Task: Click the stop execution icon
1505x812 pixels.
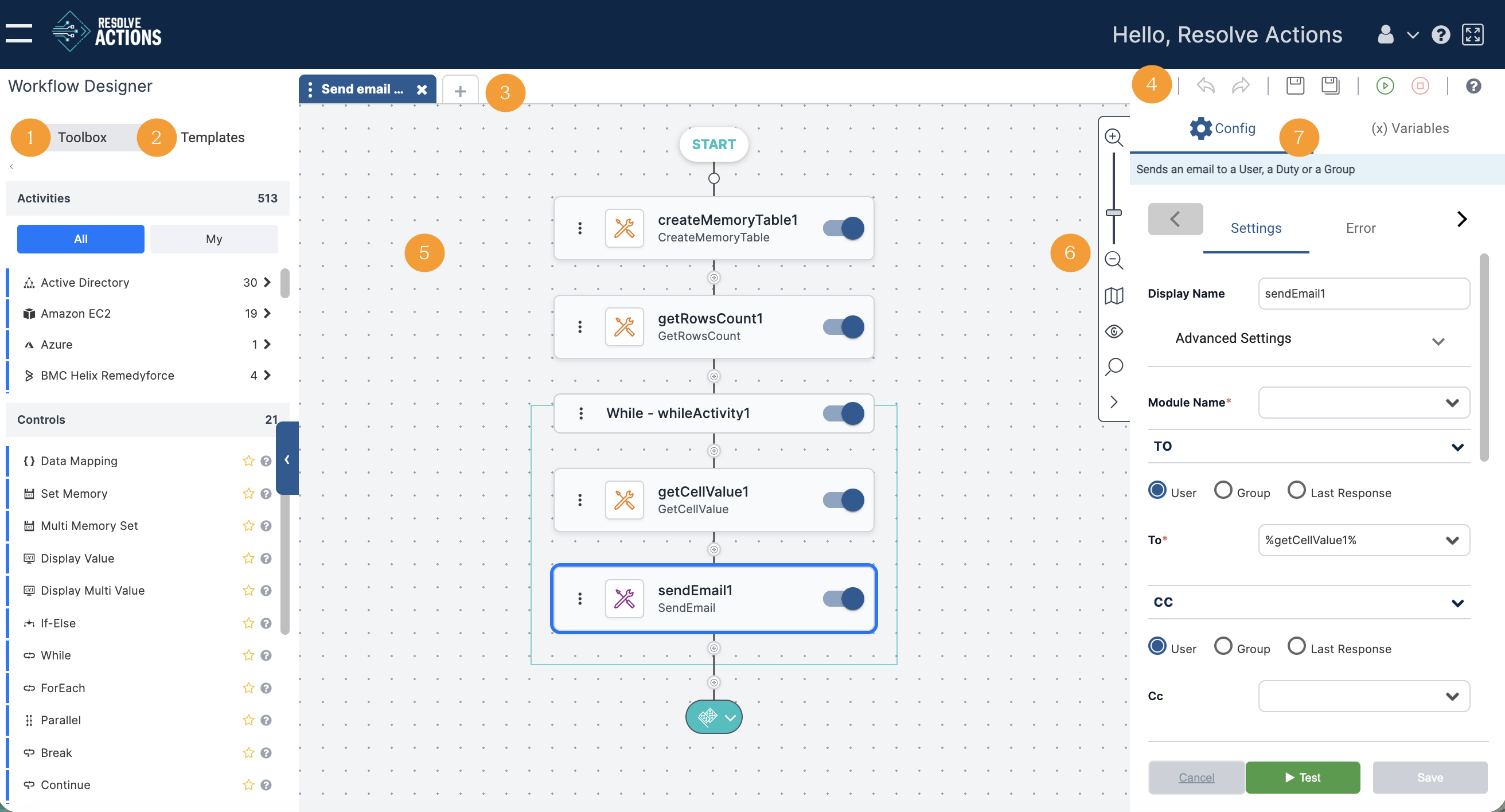Action: pyautogui.click(x=1420, y=85)
